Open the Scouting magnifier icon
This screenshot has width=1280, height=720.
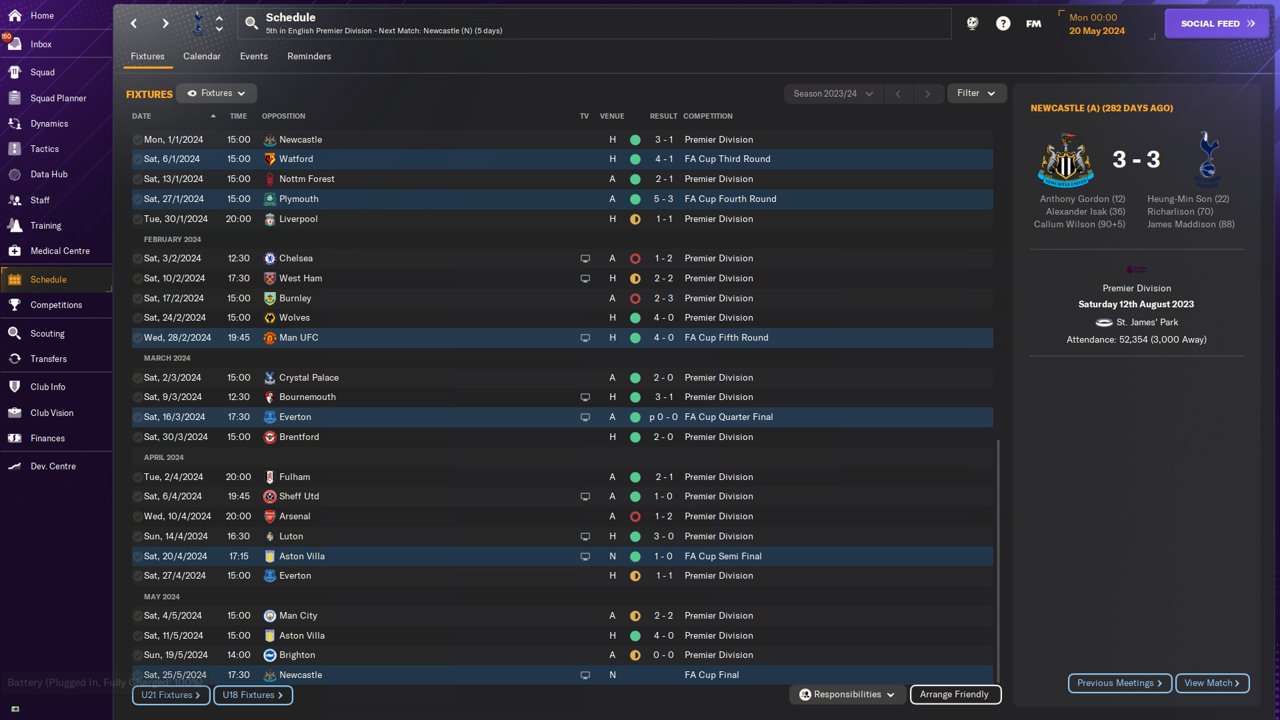tap(14, 333)
